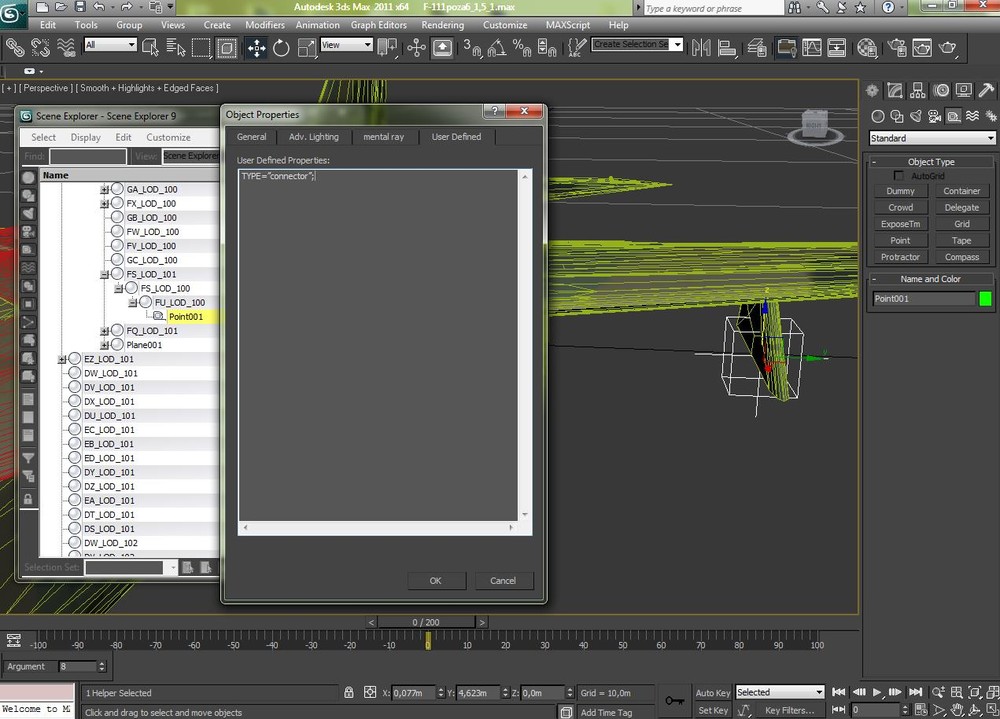Toggle the Auto Key button
The image size is (1000, 719).
coord(713,692)
